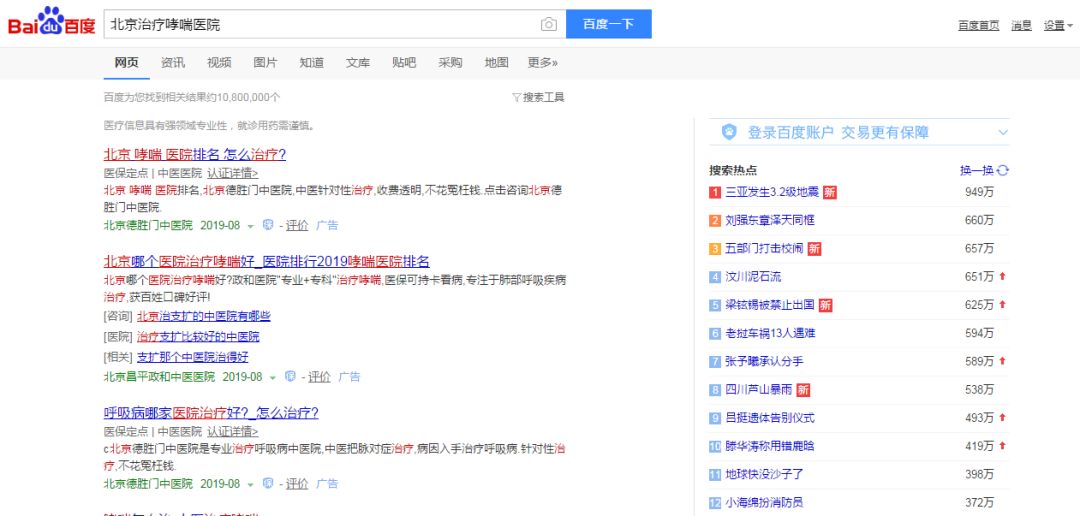Open the result 北京 哮喘 医院排名 怎么治疗?

(195, 154)
